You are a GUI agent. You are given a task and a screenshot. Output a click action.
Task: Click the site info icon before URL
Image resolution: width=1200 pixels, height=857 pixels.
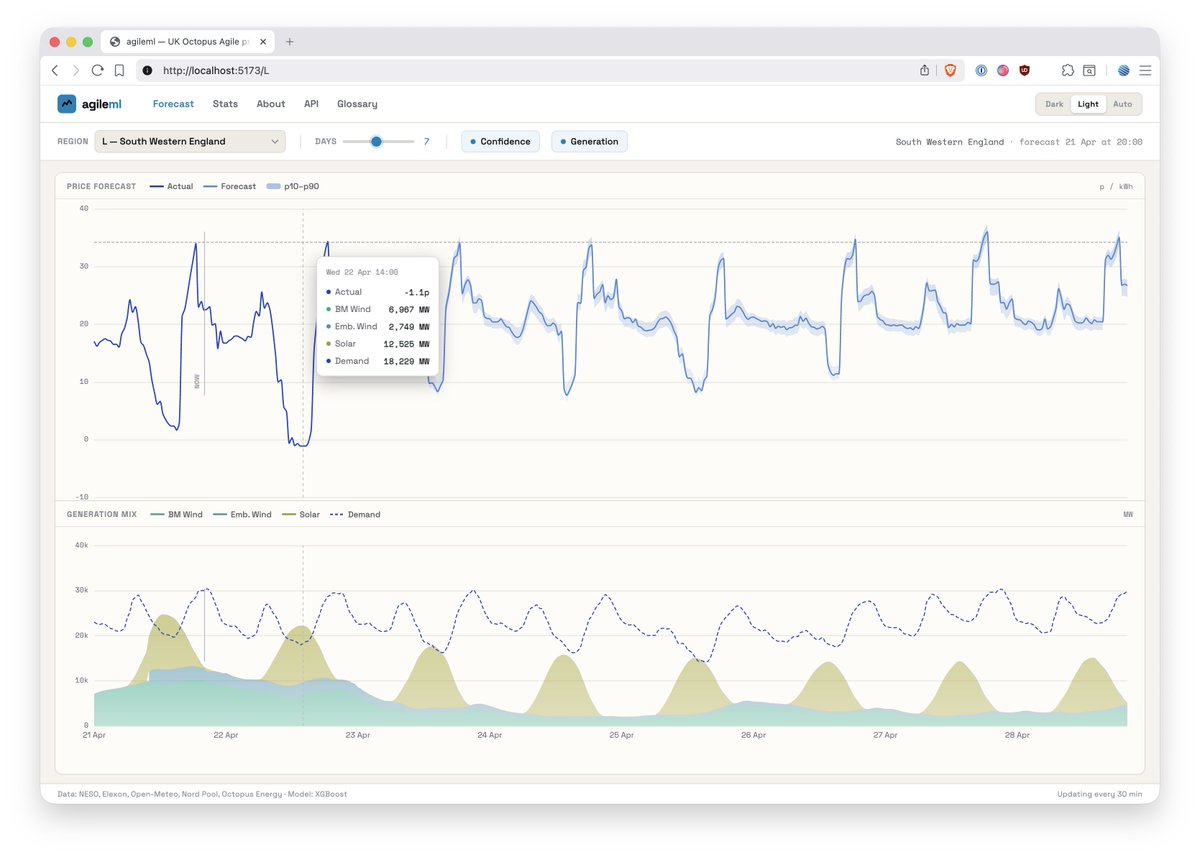147,71
